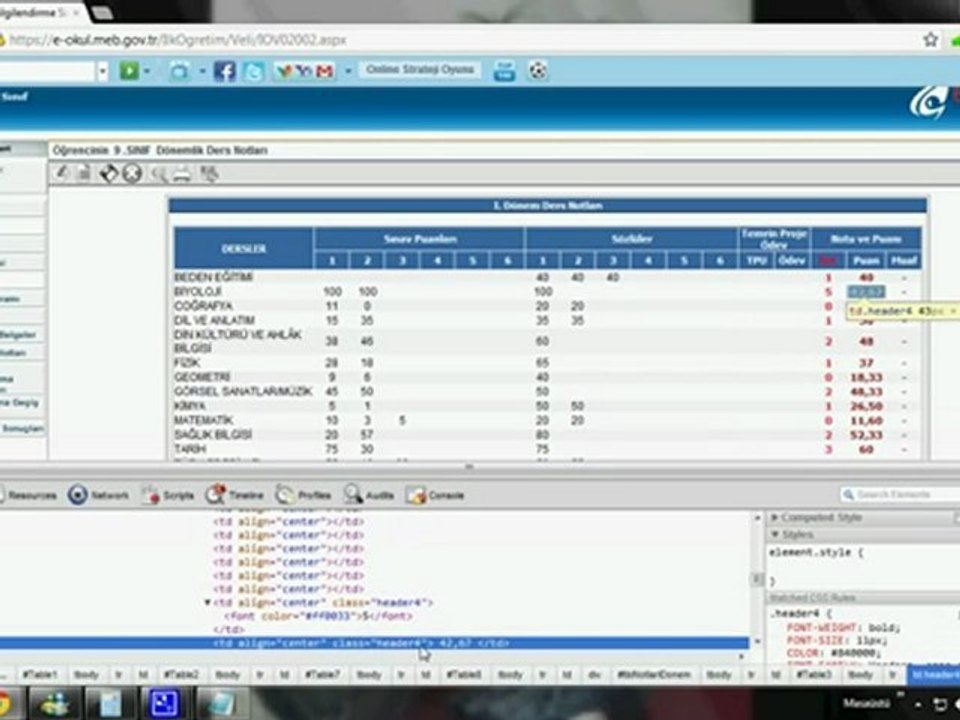Viewport: 960px width, 720px height.
Task: Open the Timeline panel in DevTools
Action: pos(234,495)
